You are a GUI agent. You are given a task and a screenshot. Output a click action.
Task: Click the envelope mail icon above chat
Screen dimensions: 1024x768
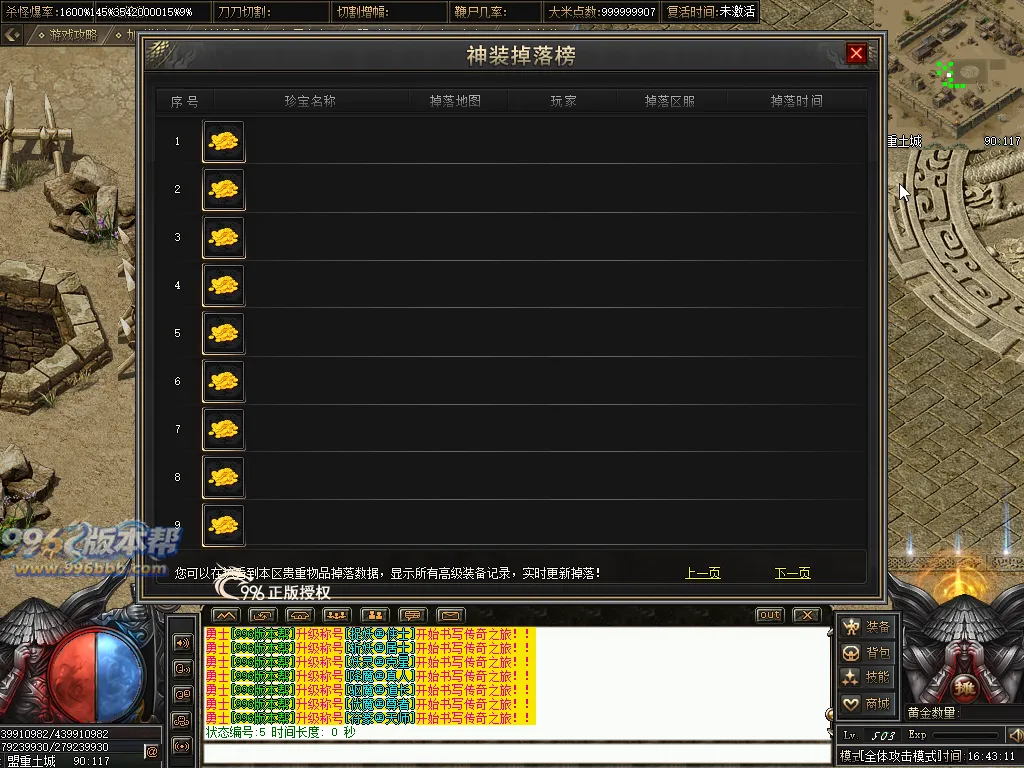point(450,615)
